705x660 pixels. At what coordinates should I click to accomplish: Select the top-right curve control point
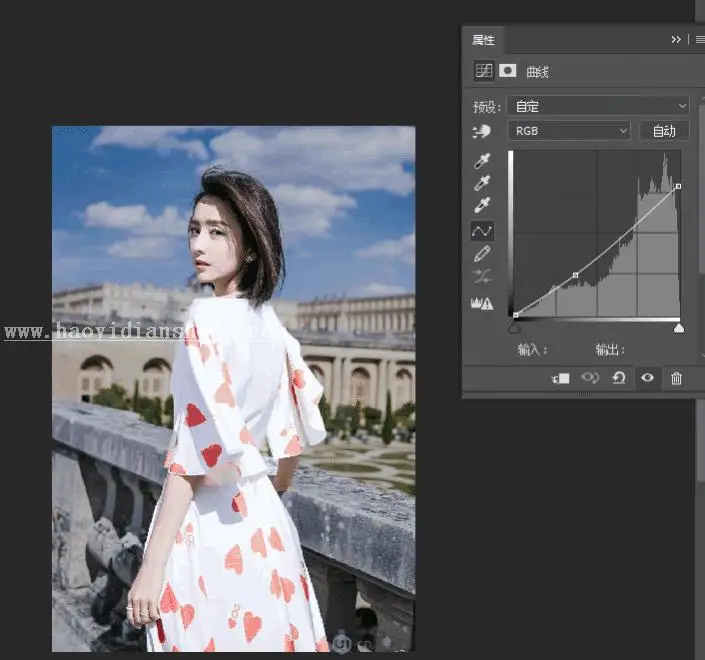[678, 186]
